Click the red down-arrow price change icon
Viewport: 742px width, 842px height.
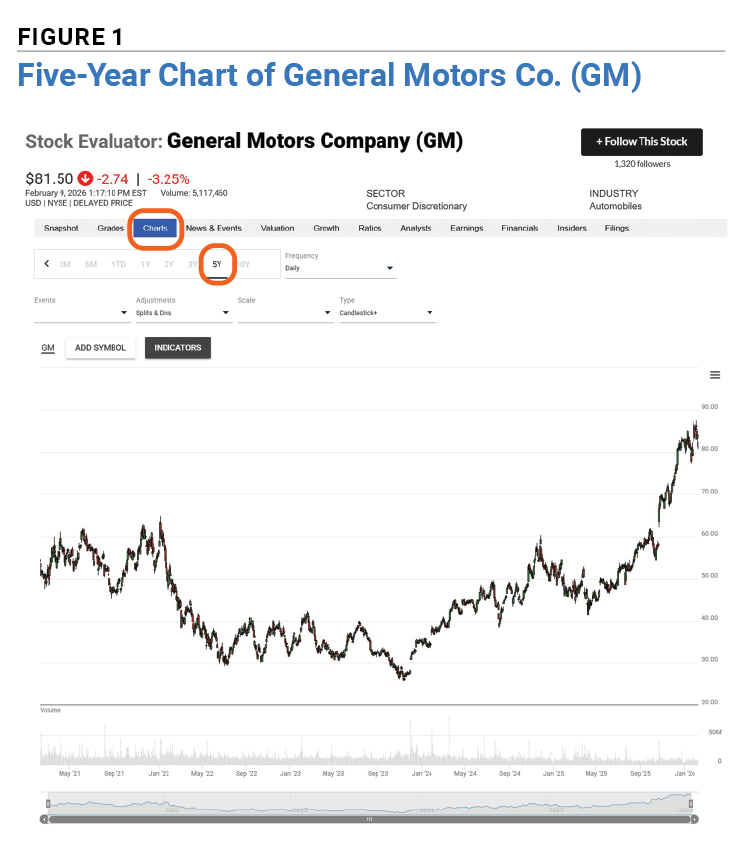[x=85, y=178]
